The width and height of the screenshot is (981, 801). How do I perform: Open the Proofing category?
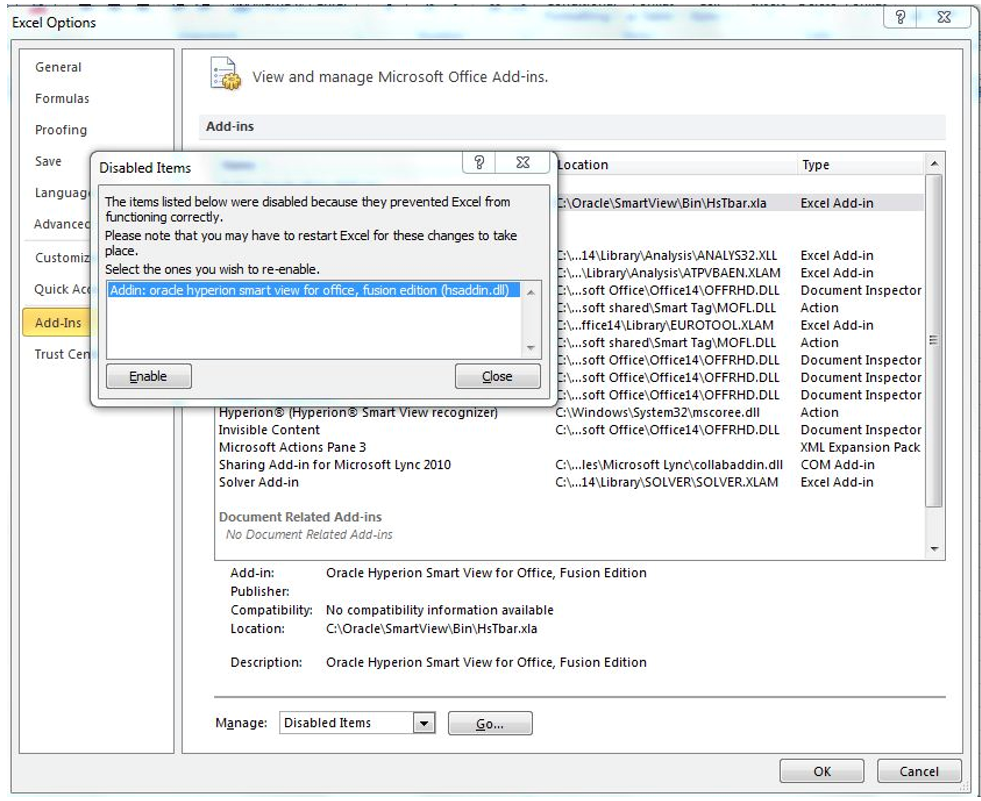pos(61,130)
